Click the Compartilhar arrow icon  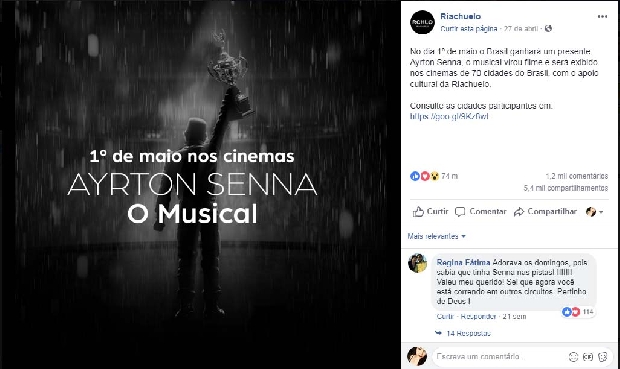click(x=518, y=212)
